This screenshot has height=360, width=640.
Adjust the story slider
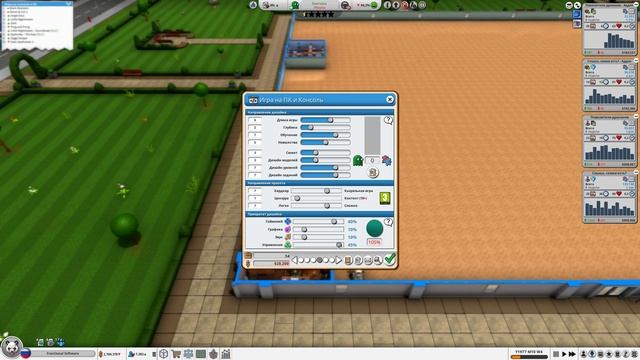tap(325, 152)
